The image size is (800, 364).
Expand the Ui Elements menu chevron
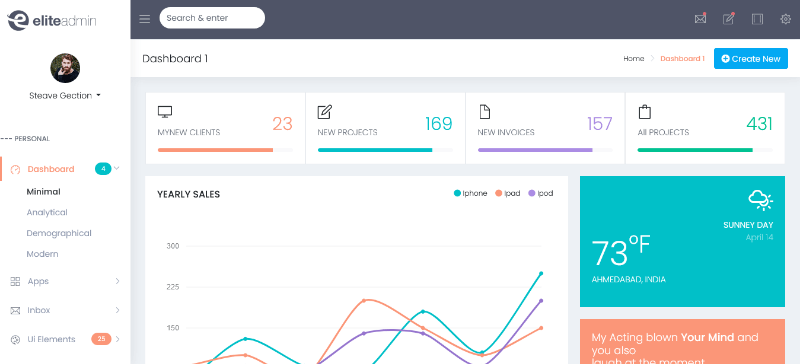117,339
